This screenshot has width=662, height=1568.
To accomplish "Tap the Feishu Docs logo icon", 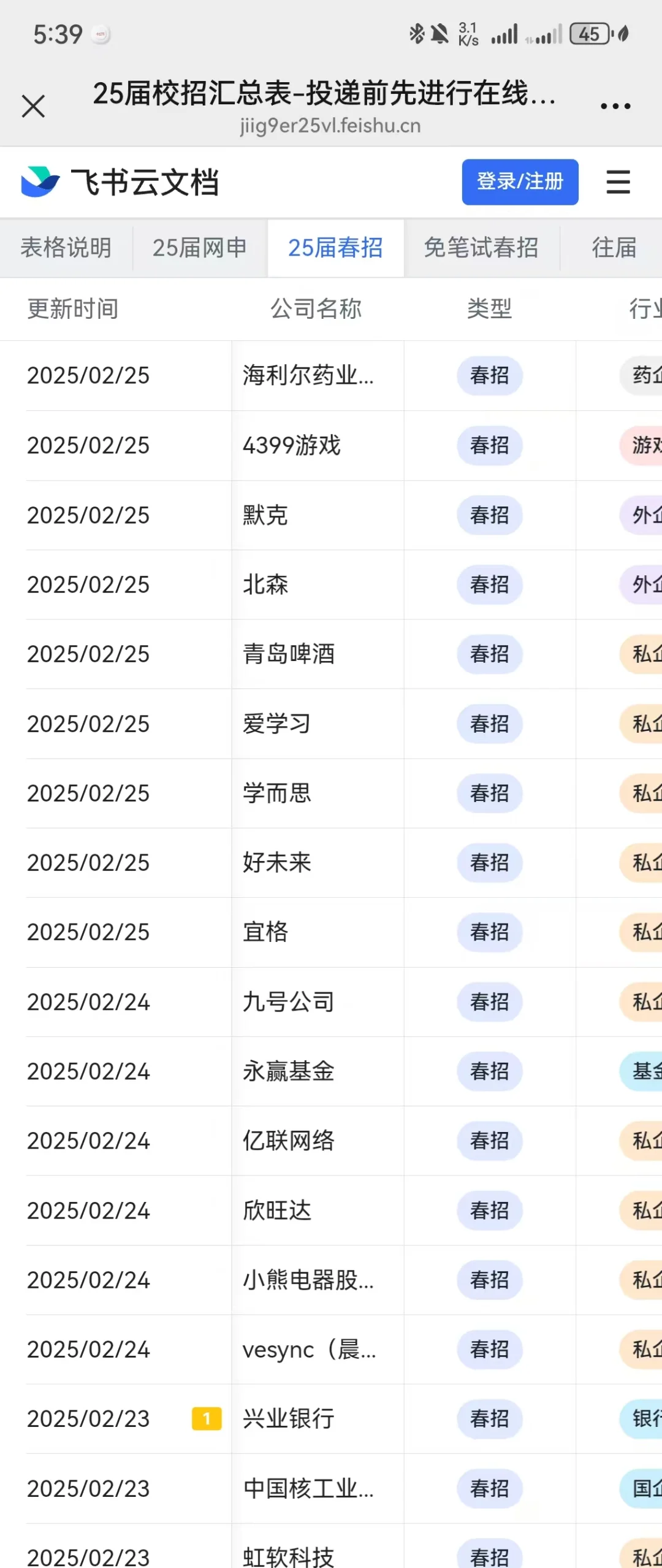I will [40, 182].
